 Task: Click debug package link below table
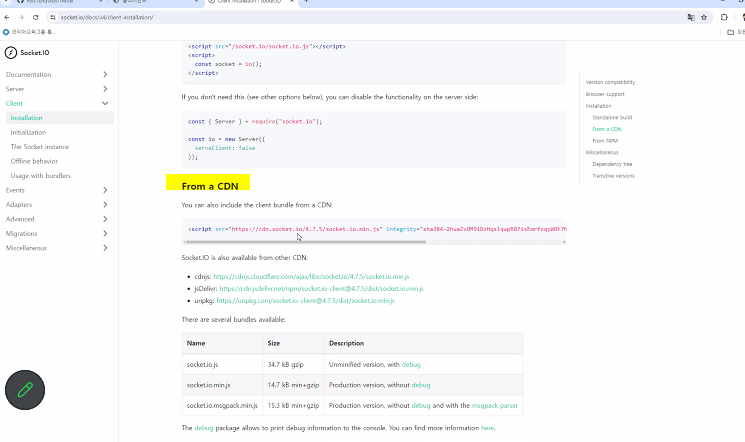(204, 428)
